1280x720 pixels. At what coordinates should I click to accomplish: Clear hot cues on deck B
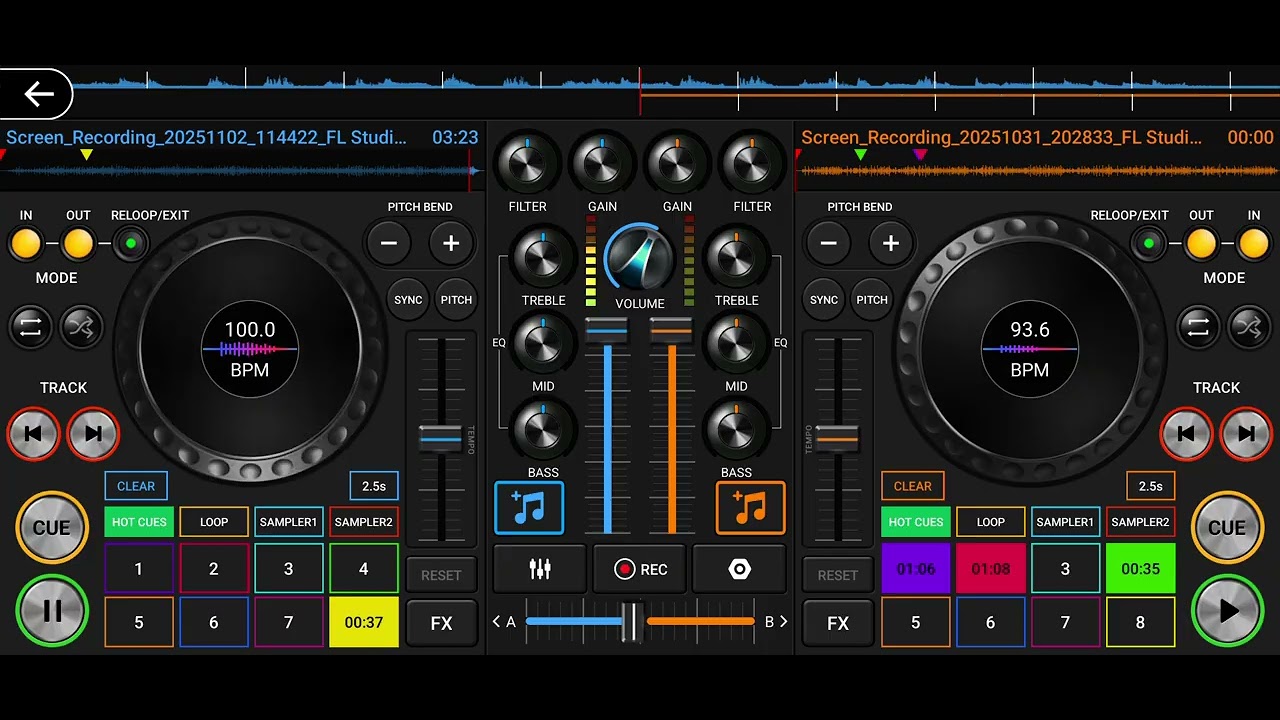click(913, 486)
